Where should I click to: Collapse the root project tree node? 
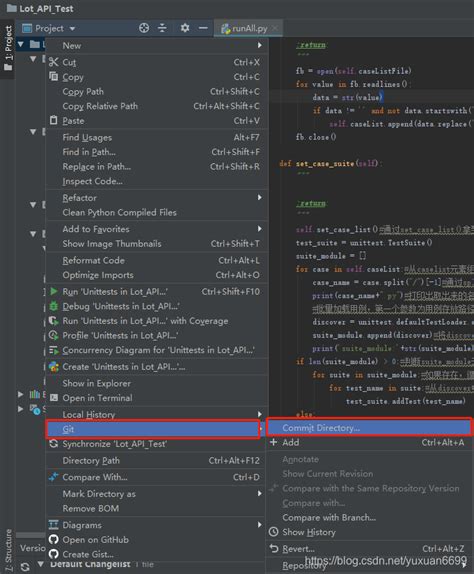[x=21, y=44]
